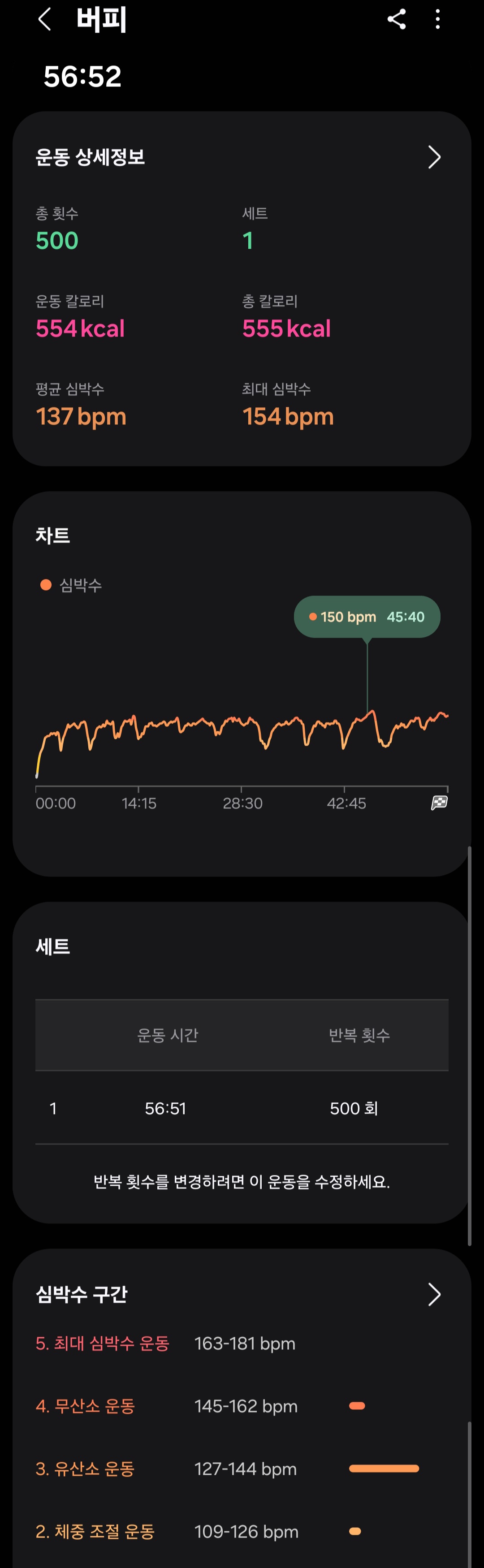The height and width of the screenshot is (1568, 484).
Task: Tap the 137 bpm average heart rate
Action: [x=81, y=417]
